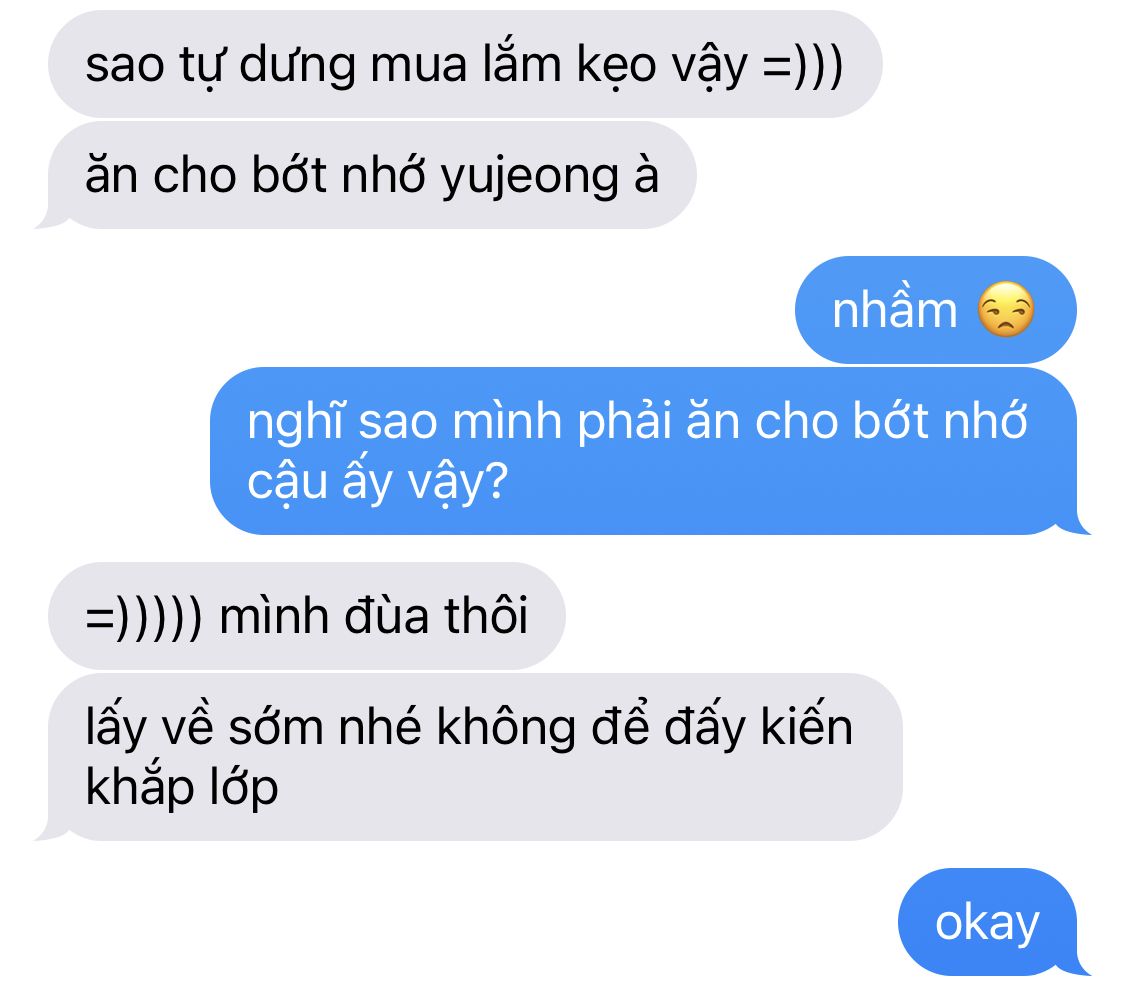
Task: Tap the 'ăn cho bớt nhớ yujeong à' bubble
Action: [x=372, y=175]
